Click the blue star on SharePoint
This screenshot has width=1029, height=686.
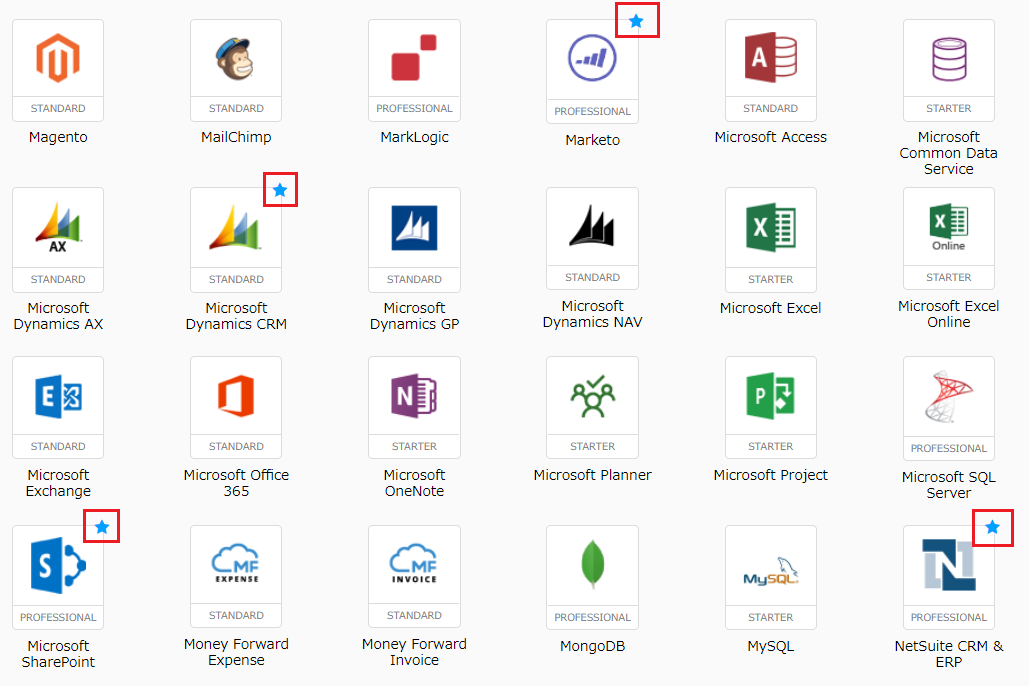tap(102, 526)
